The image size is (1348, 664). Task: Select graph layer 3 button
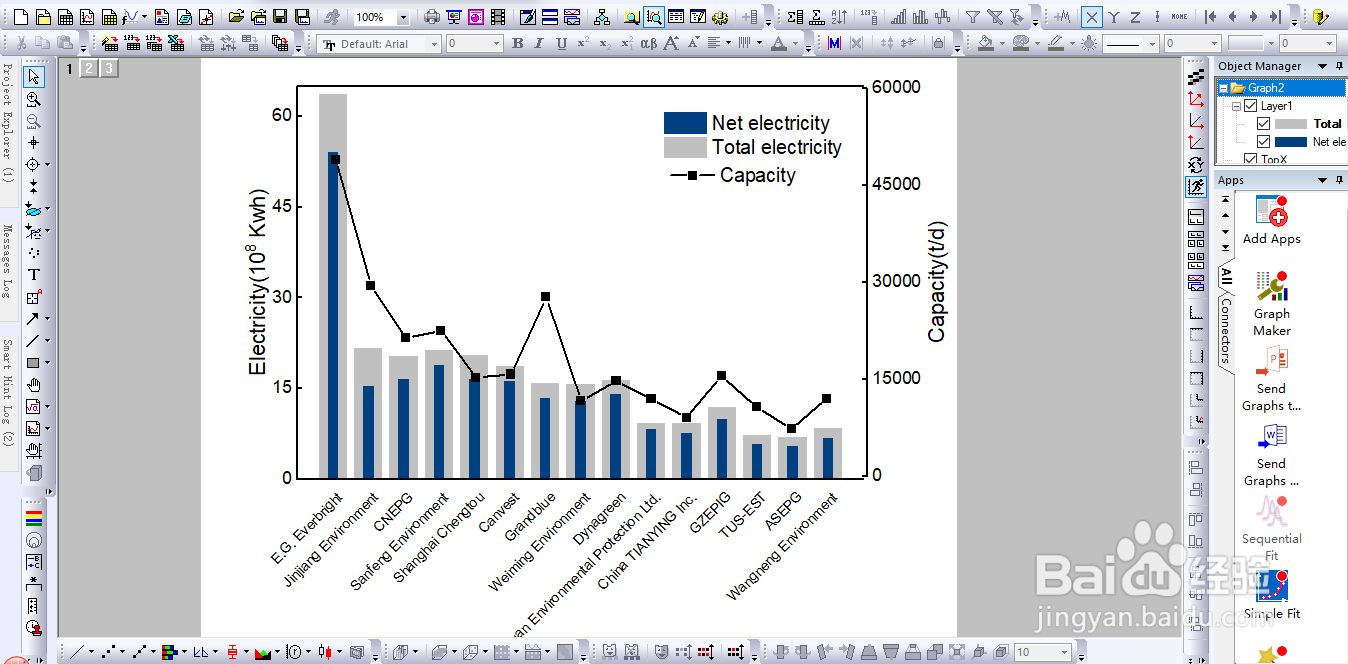[x=108, y=68]
